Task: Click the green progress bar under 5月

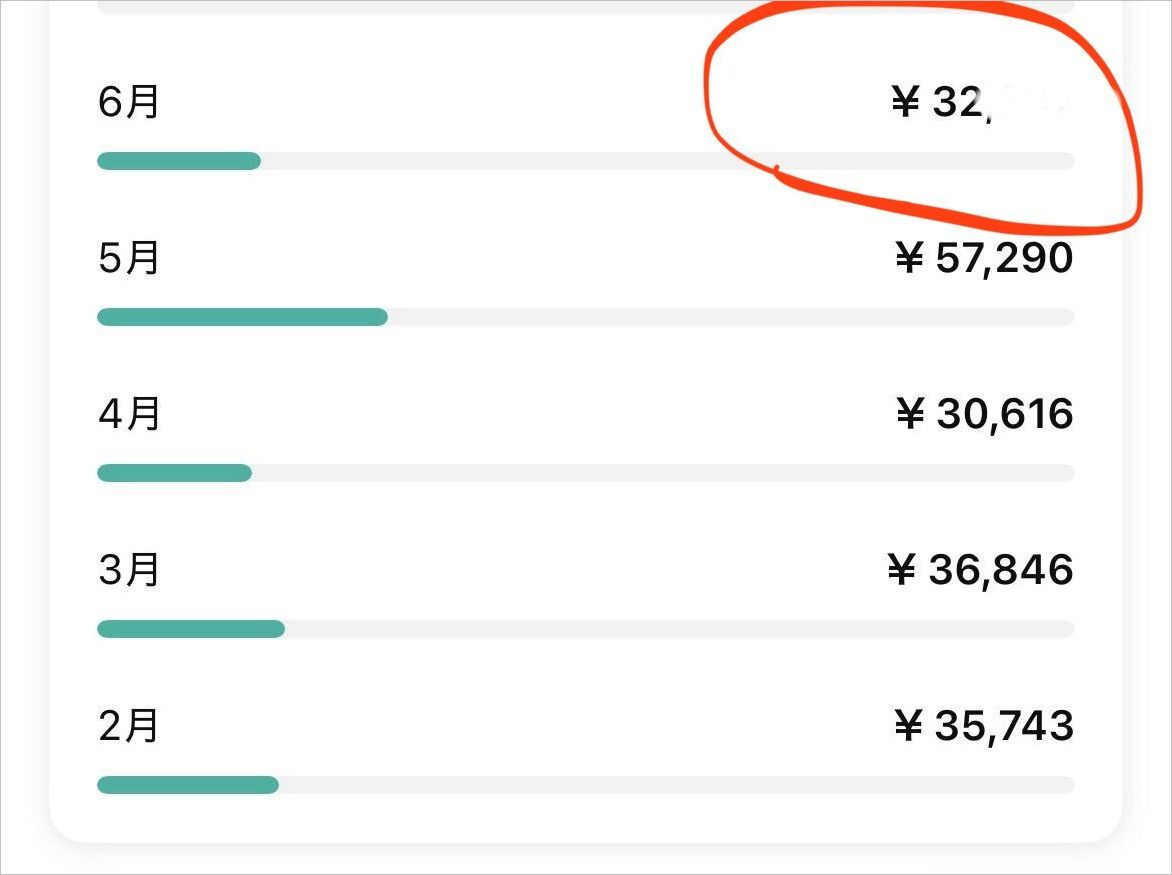Action: pyautogui.click(x=243, y=317)
